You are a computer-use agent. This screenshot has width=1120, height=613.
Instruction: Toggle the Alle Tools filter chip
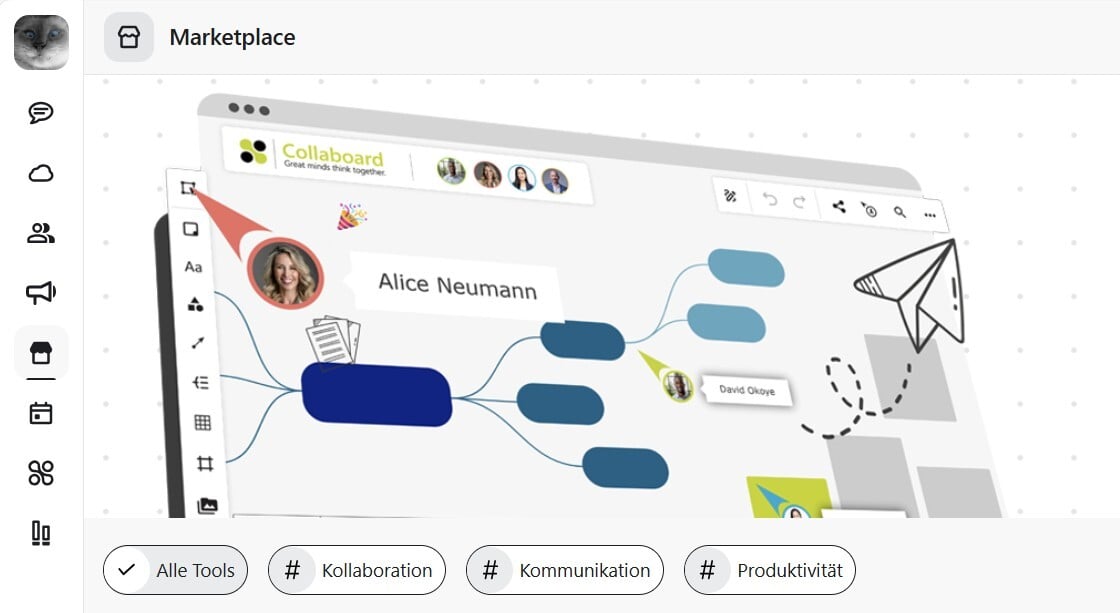click(175, 571)
